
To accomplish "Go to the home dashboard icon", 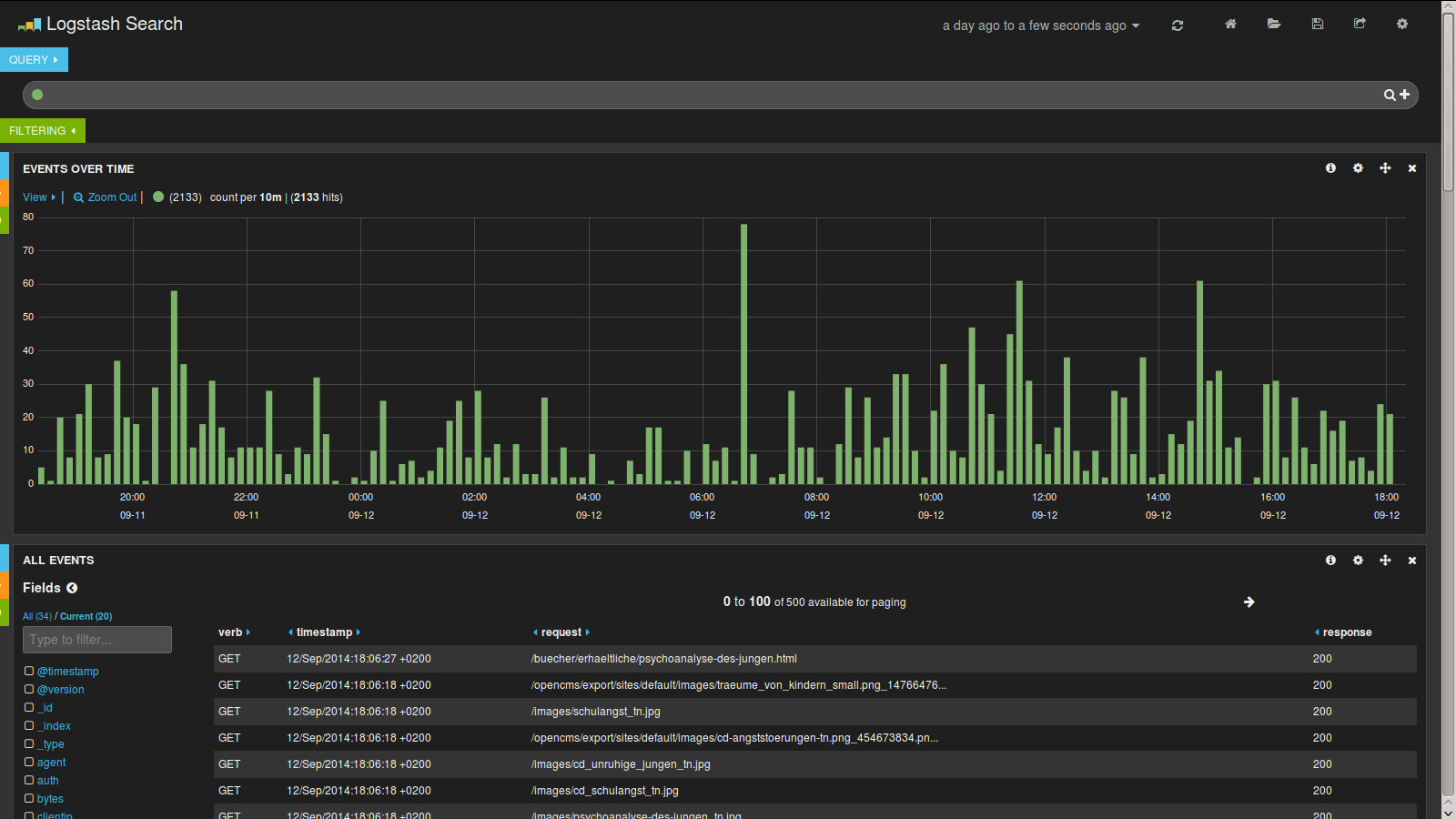I will (x=1230, y=25).
